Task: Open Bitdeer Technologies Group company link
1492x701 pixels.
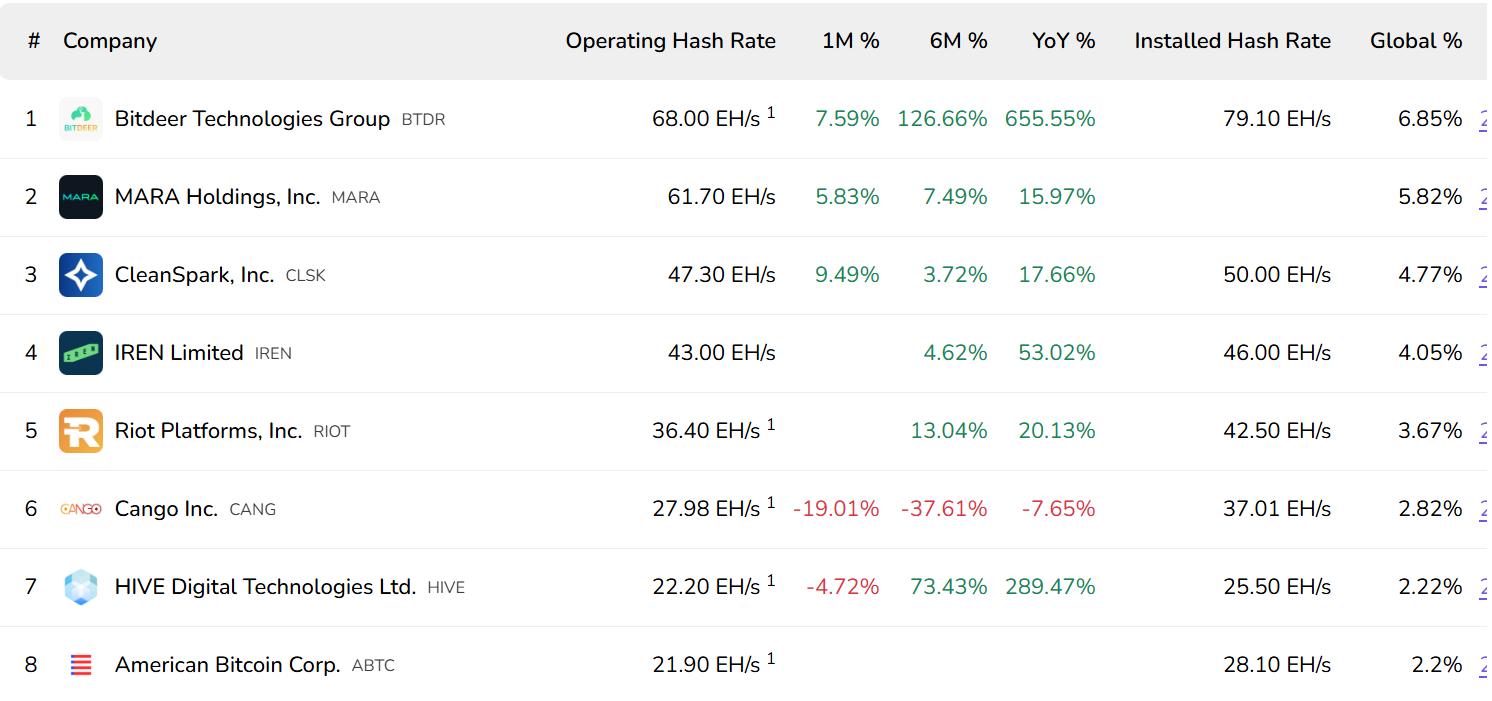Action: click(x=252, y=119)
